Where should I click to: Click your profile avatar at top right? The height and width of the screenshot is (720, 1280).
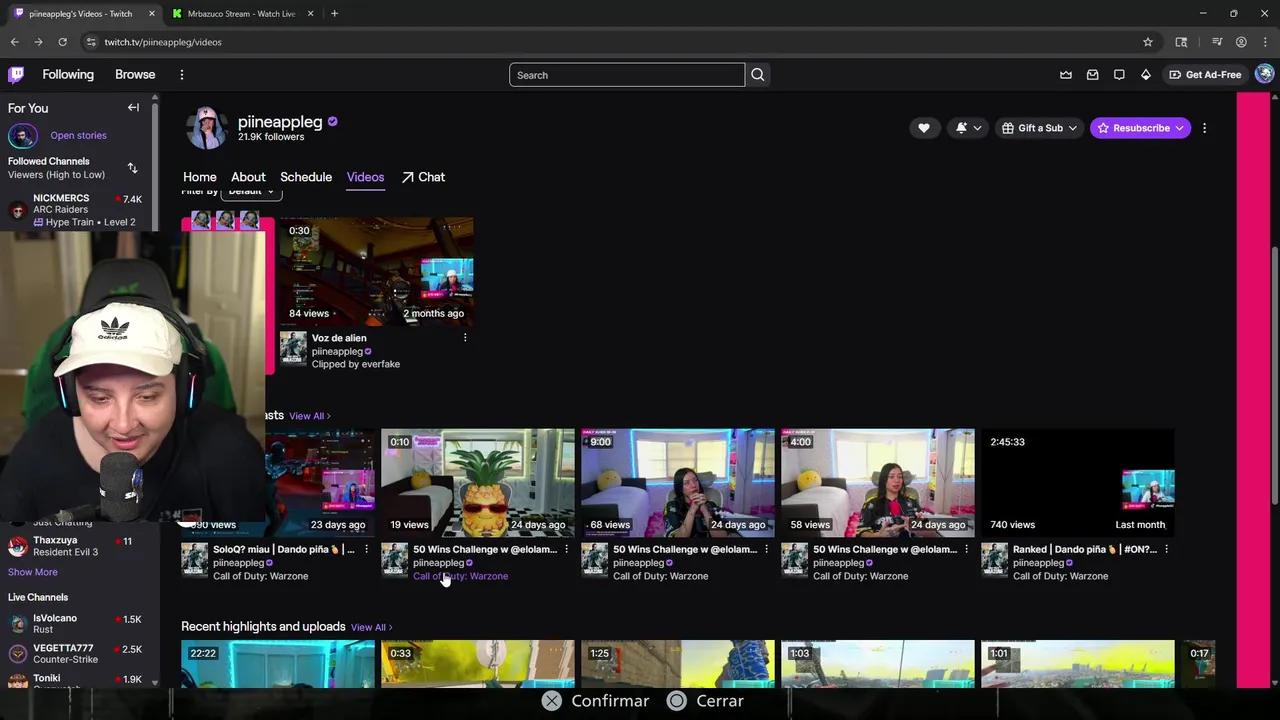click(x=1263, y=74)
